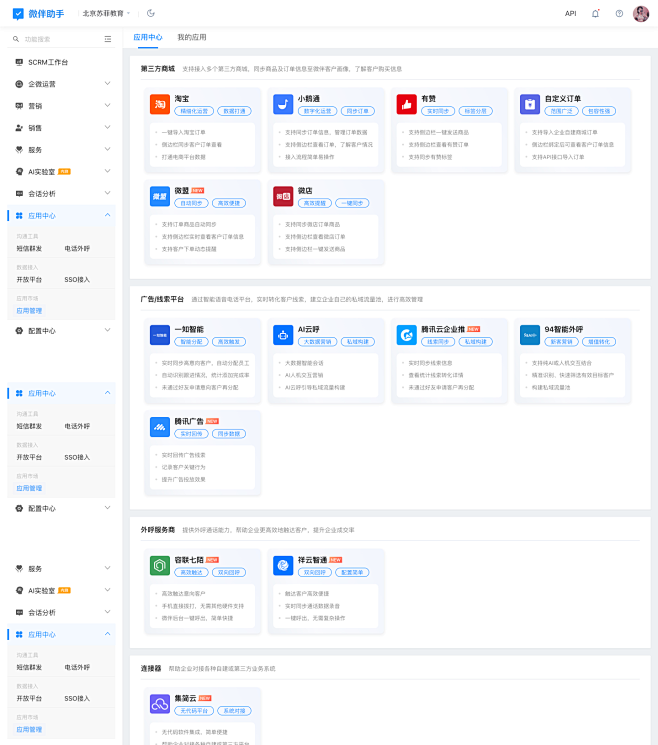This screenshot has width=658, height=745.
Task: Click the 企微运营 sidebar icon
Action: [19, 84]
